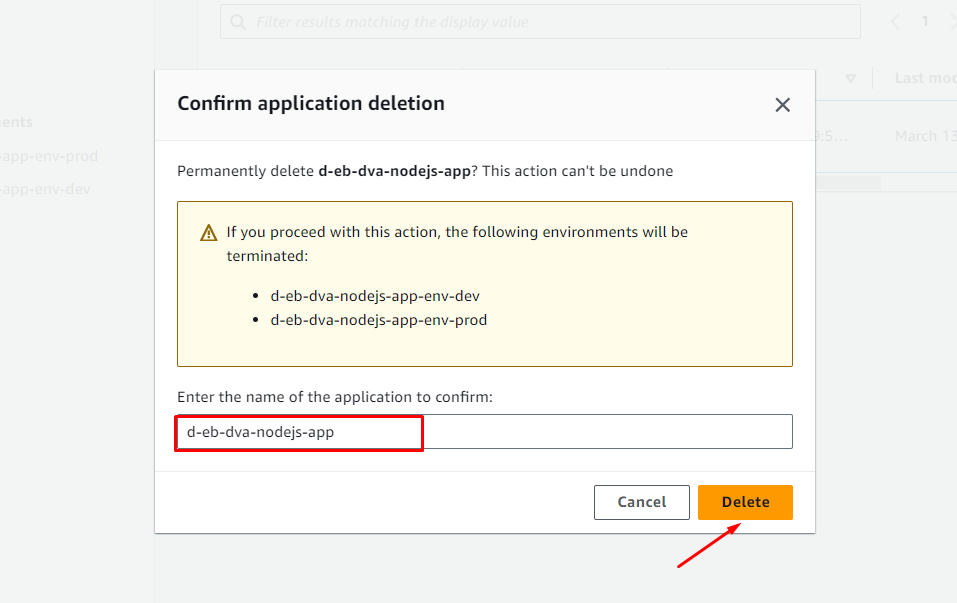Viewport: 957px width, 603px height.
Task: Open app-env-prod environment in sidebar
Action: [48, 156]
